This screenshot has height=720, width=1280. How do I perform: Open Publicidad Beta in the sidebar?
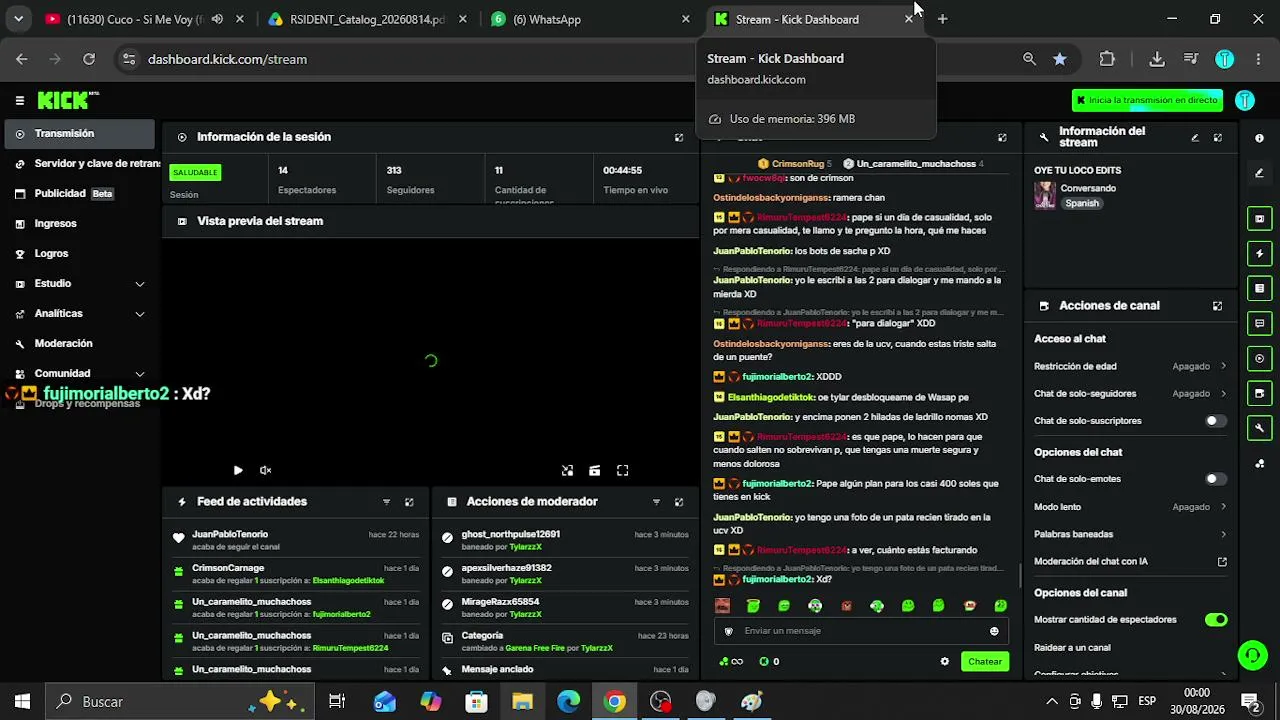tap(80, 193)
